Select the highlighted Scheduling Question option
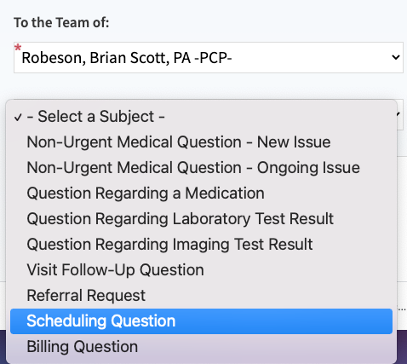Screen dimensions: 408x364 coord(201,321)
